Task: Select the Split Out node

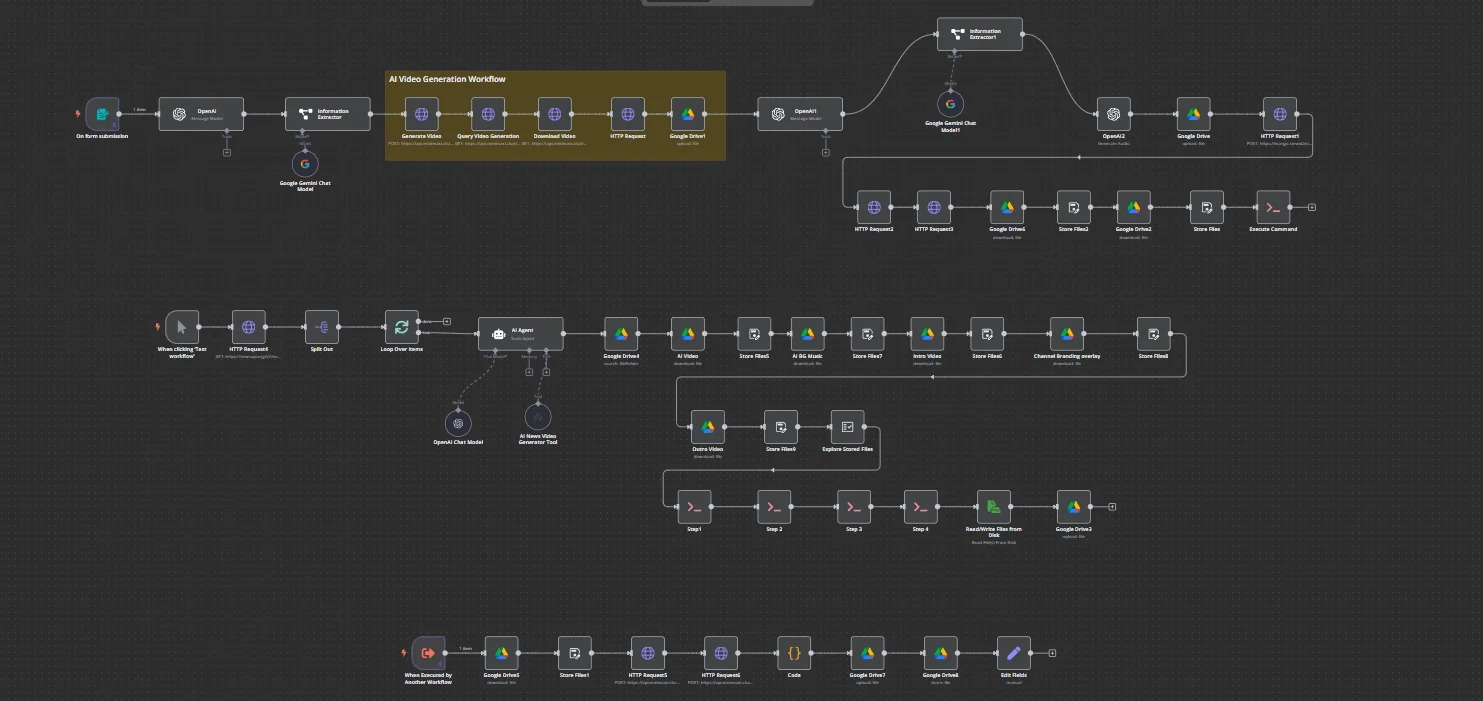Action: [322, 327]
